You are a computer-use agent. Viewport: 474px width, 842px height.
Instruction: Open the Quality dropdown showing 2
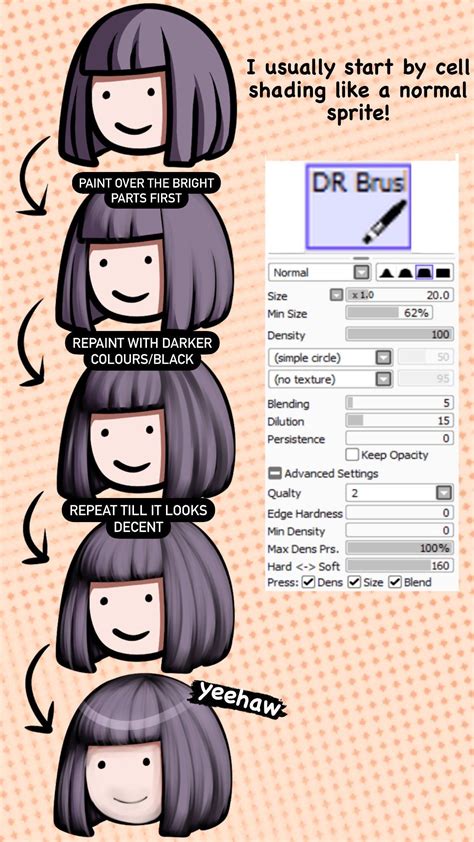click(x=400, y=492)
